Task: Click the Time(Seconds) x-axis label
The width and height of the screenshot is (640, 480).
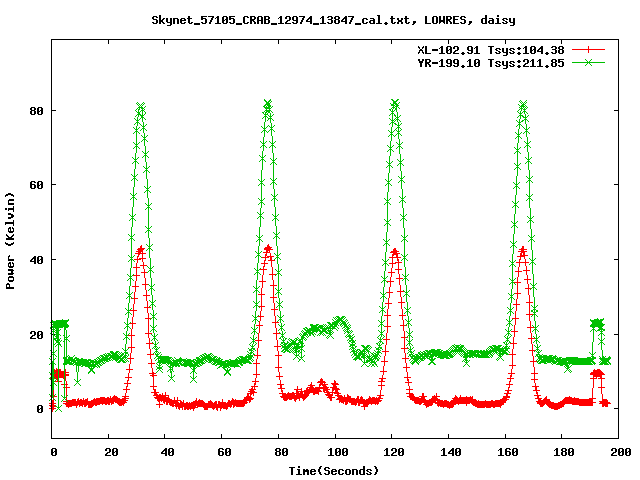Action: (x=333, y=471)
